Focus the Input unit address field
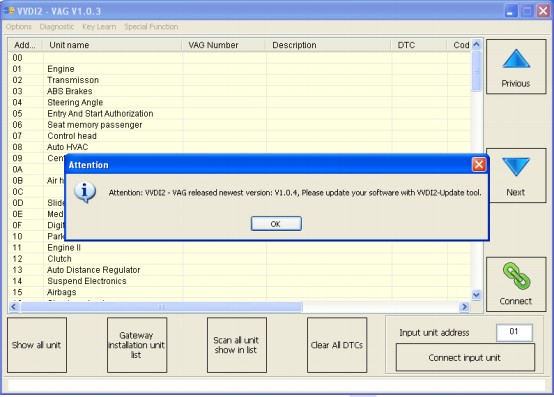554x397 pixels. pyautogui.click(x=514, y=332)
